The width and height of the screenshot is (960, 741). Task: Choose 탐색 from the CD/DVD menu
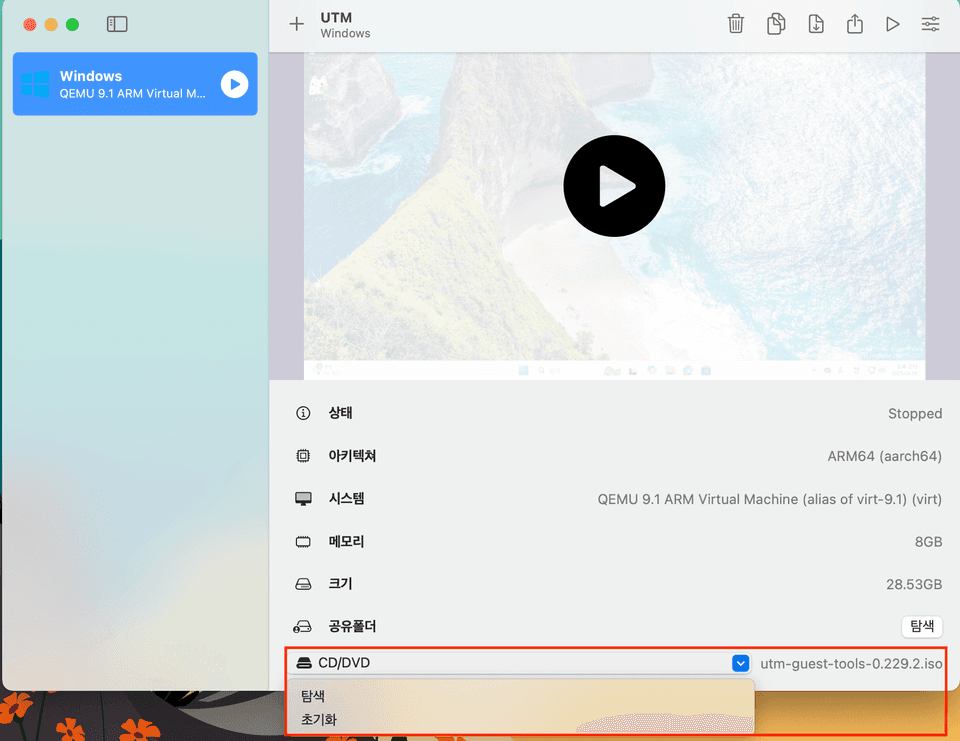pos(313,696)
